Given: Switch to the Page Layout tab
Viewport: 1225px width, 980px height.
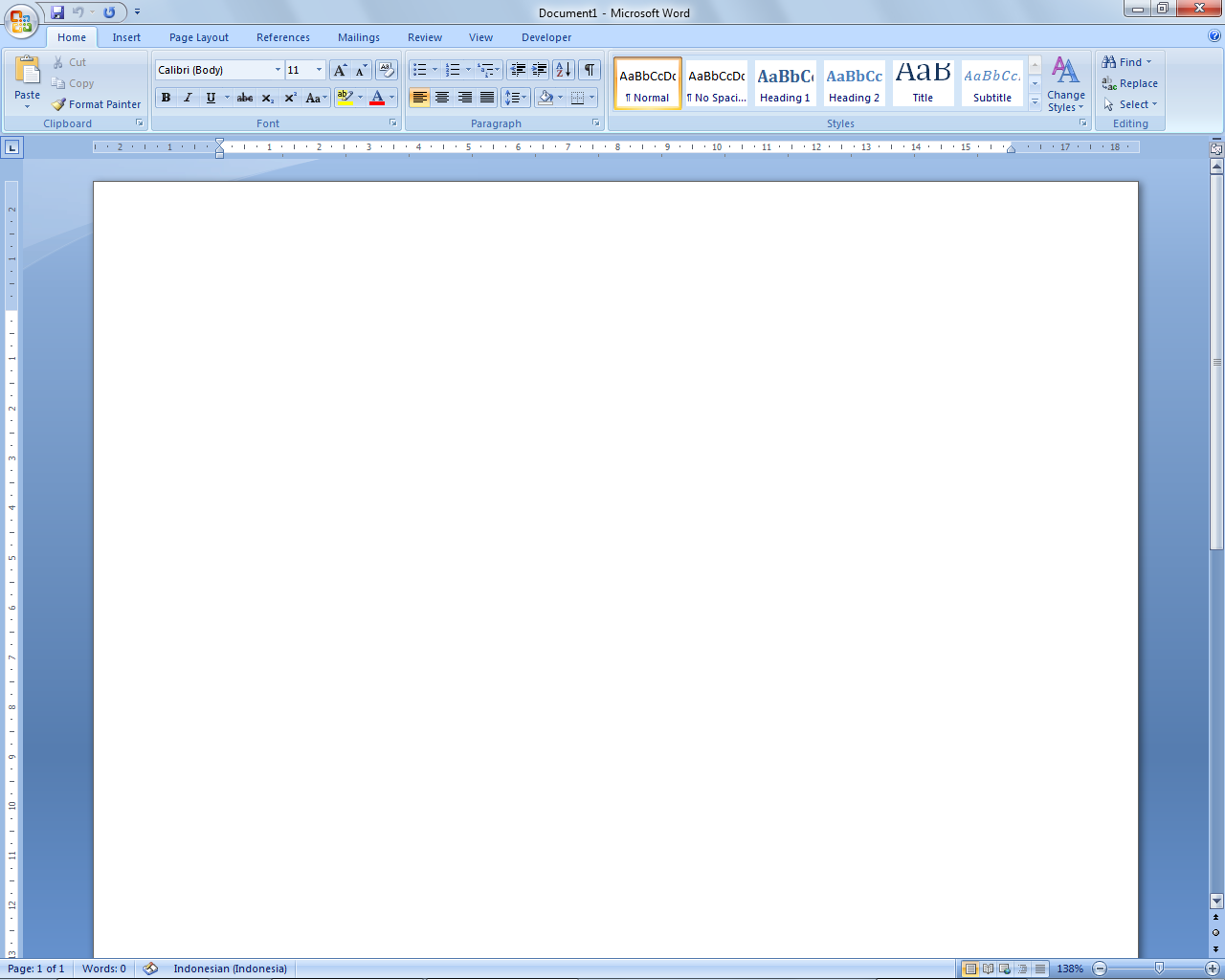Looking at the screenshot, I should [x=199, y=37].
